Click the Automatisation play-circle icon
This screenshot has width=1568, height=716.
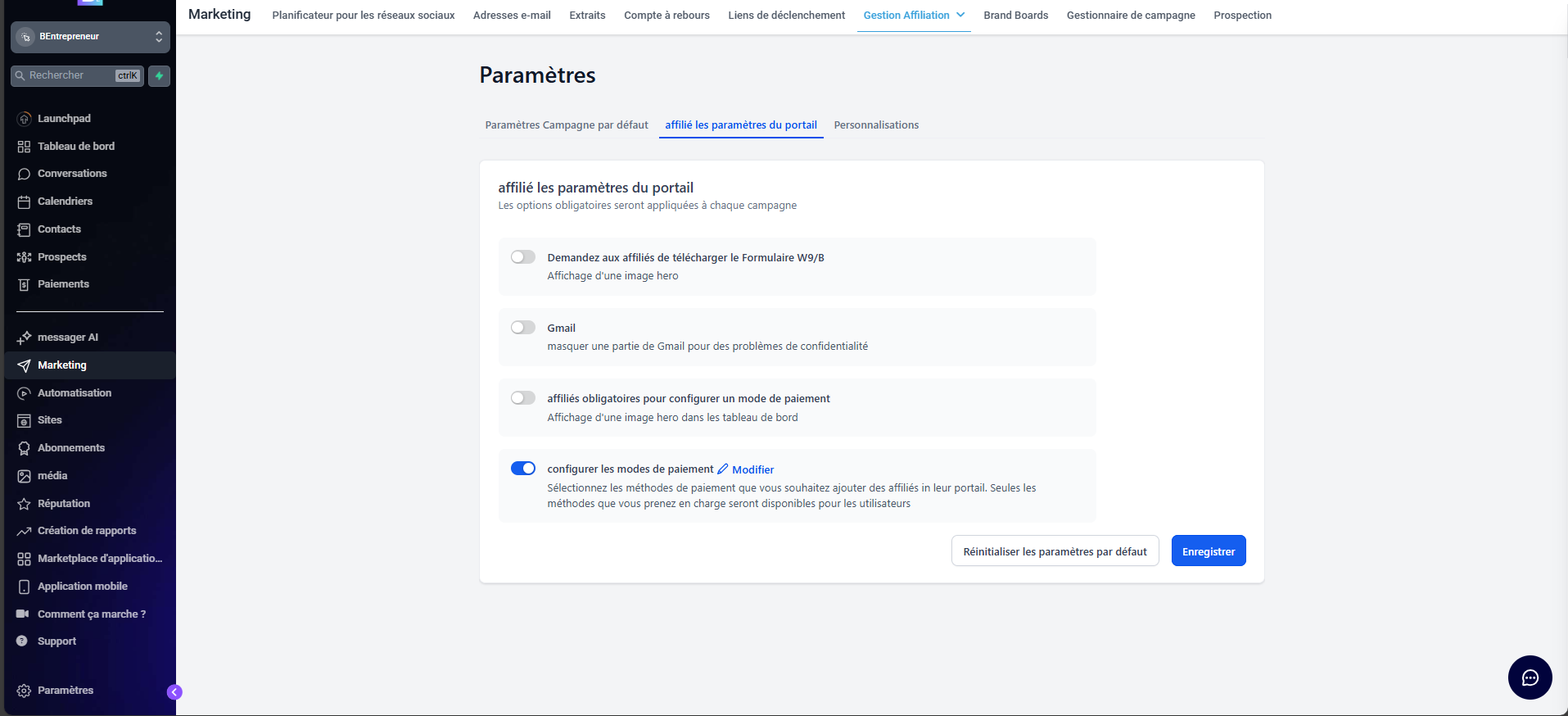coord(24,393)
